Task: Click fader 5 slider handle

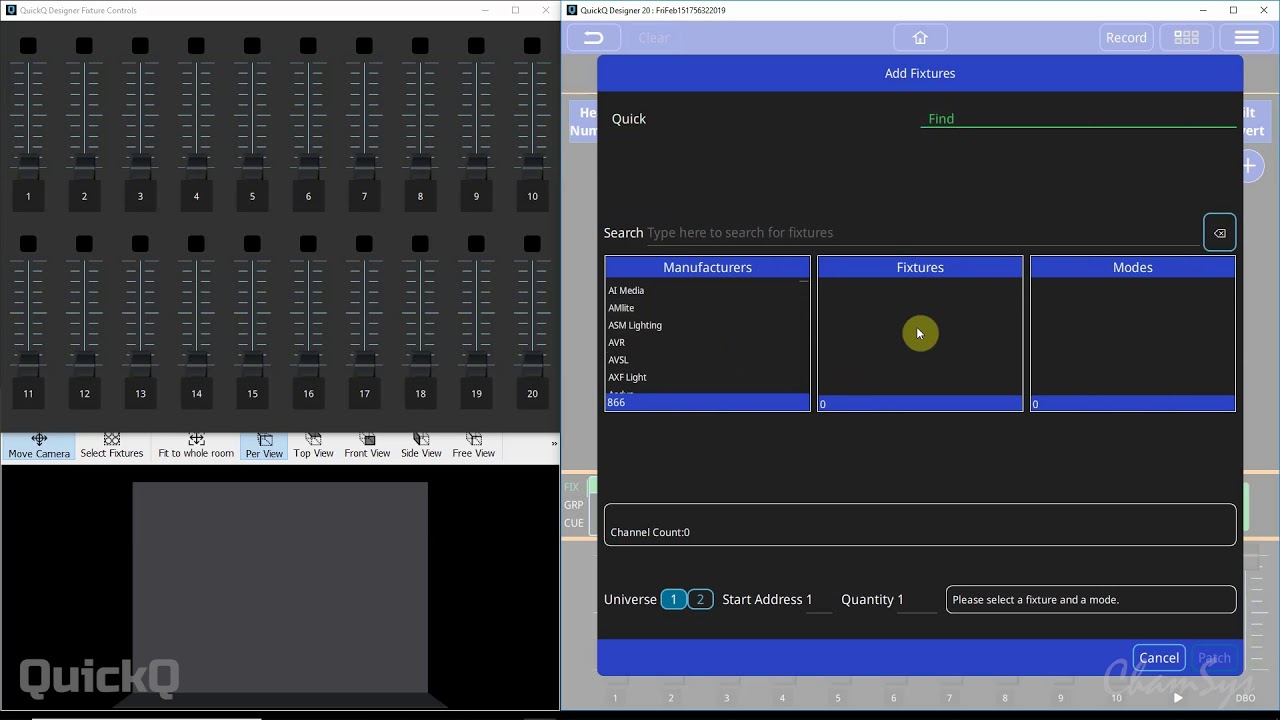Action: point(252,167)
